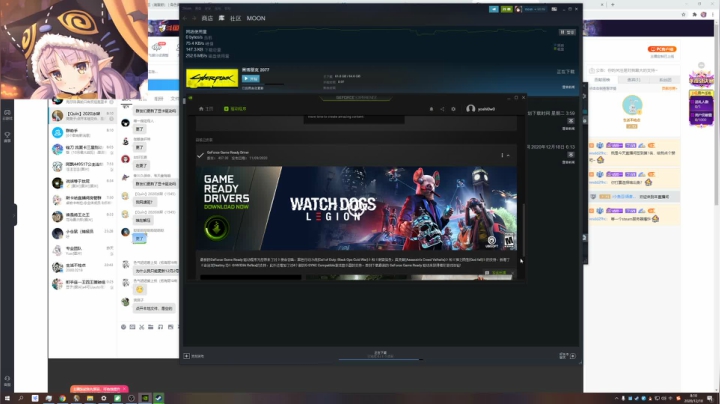Click music note icon in chat toolbar
Viewport: 720px width, 404px height.
[160, 327]
